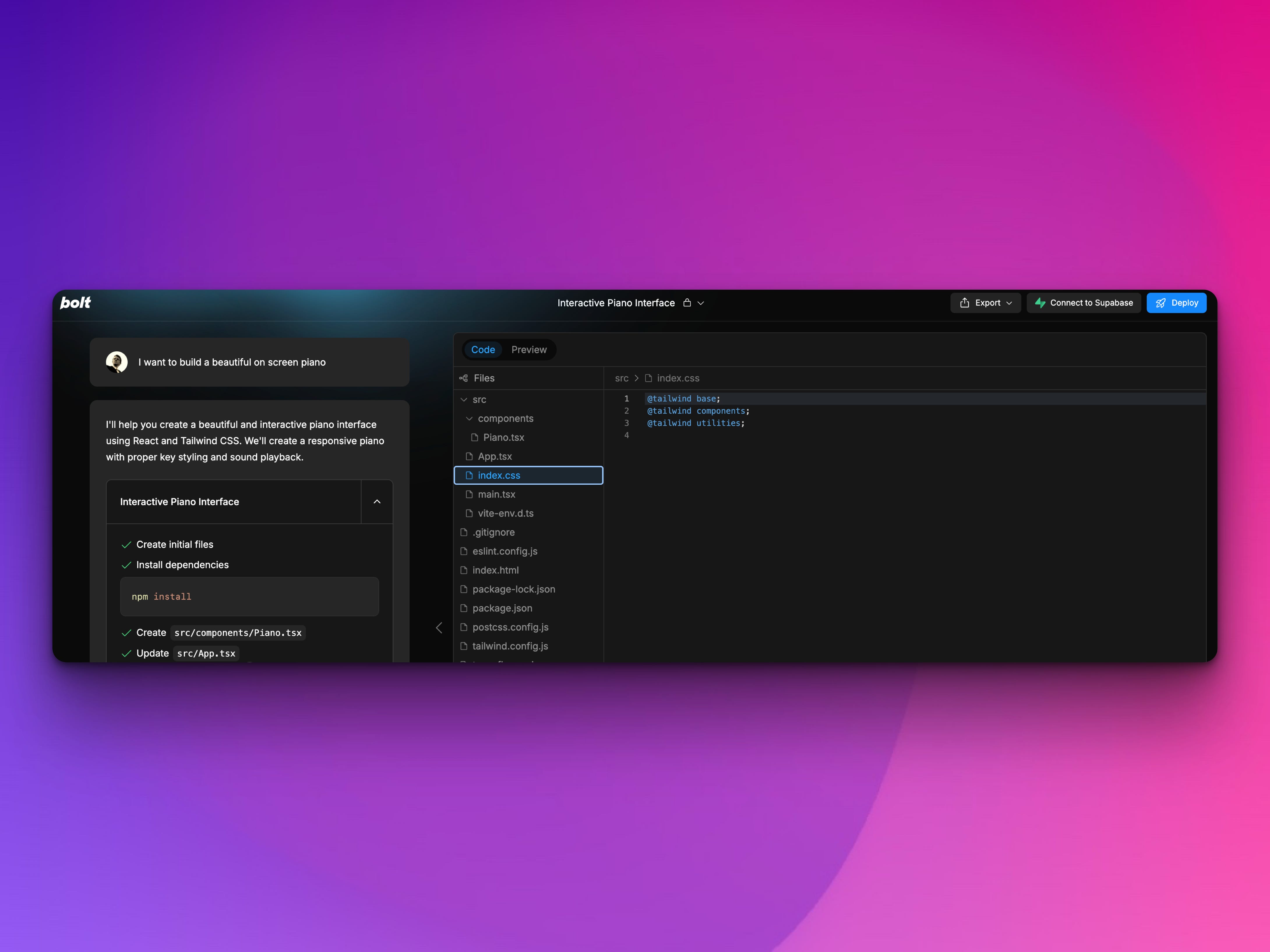Click Create initial files checkmark
Screen dimensions: 1270x952
coord(126,545)
